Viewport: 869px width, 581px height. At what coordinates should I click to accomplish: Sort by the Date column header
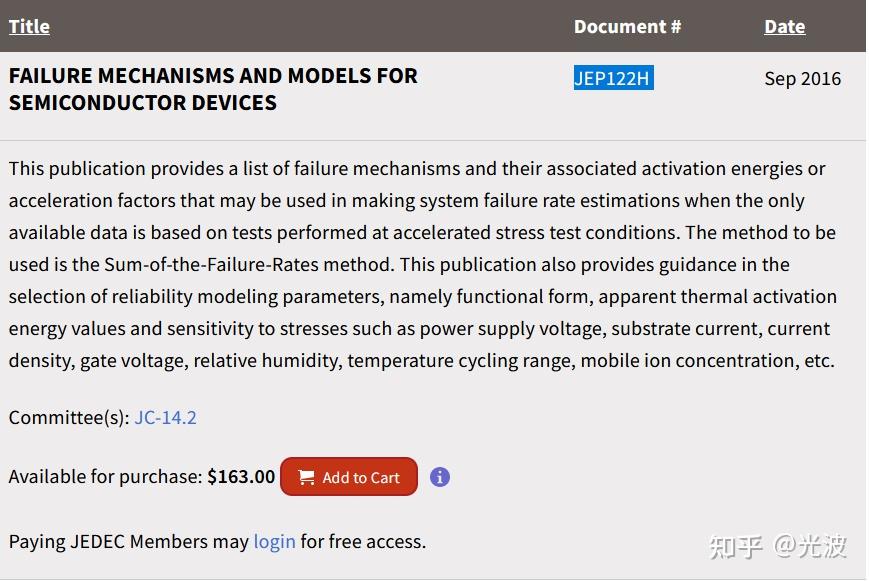coord(784,27)
